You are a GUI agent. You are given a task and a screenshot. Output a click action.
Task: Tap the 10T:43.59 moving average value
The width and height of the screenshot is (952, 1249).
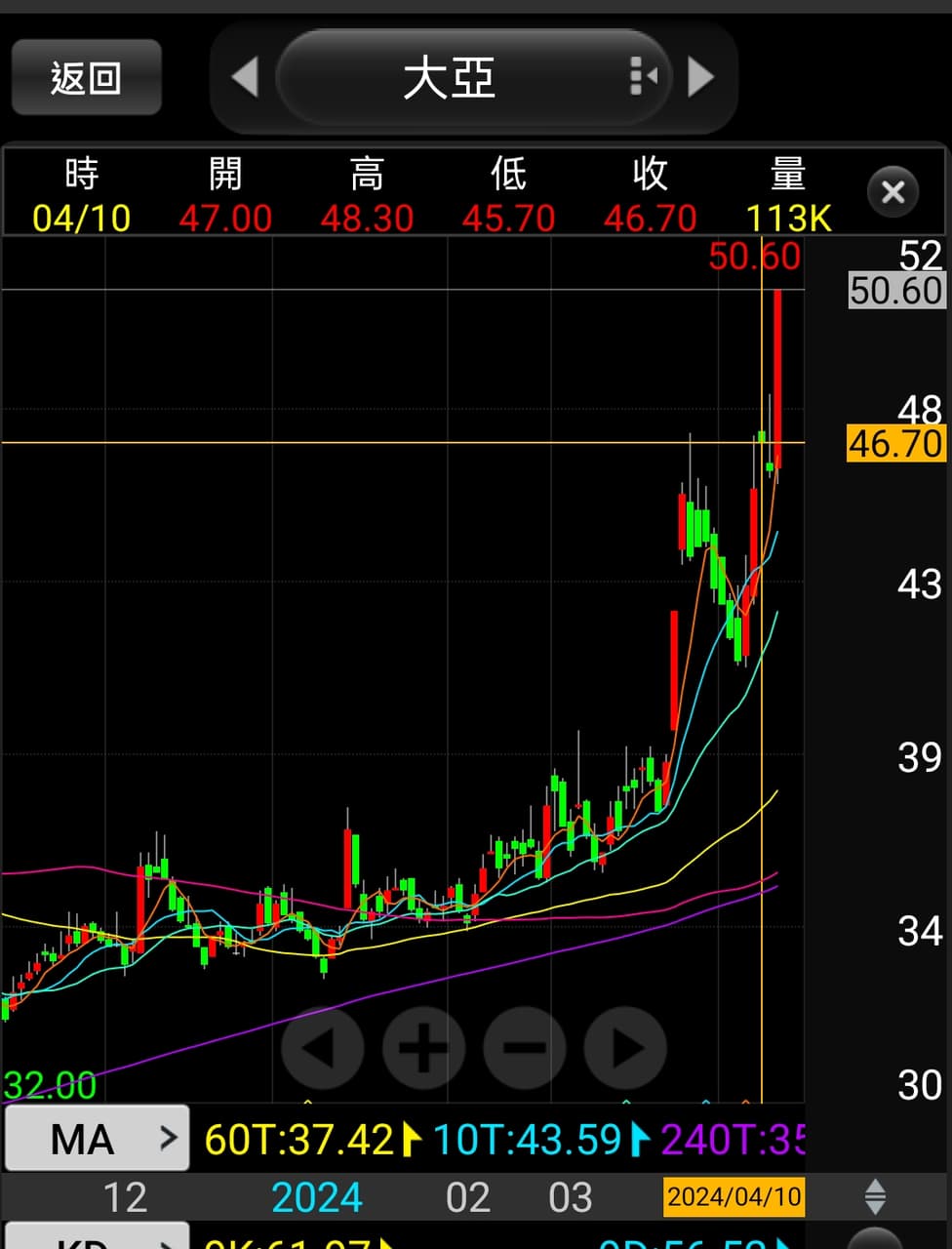[527, 1139]
